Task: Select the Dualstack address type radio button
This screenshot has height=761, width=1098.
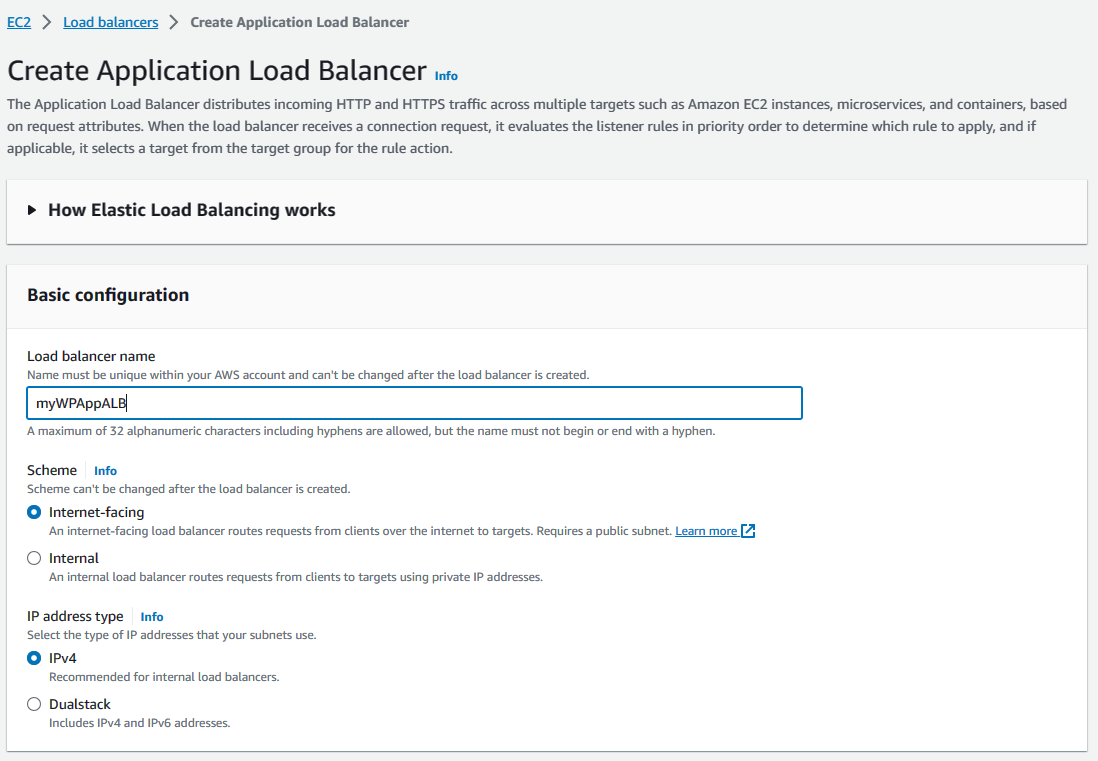Action: [x=34, y=704]
